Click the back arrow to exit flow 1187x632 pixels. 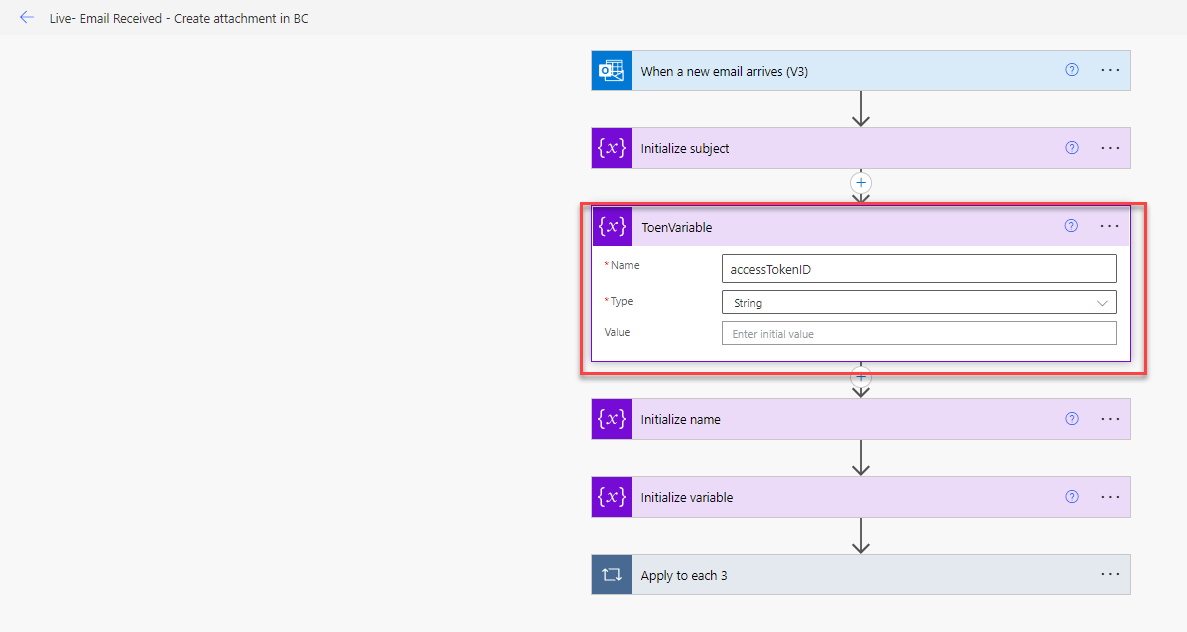tap(27, 17)
